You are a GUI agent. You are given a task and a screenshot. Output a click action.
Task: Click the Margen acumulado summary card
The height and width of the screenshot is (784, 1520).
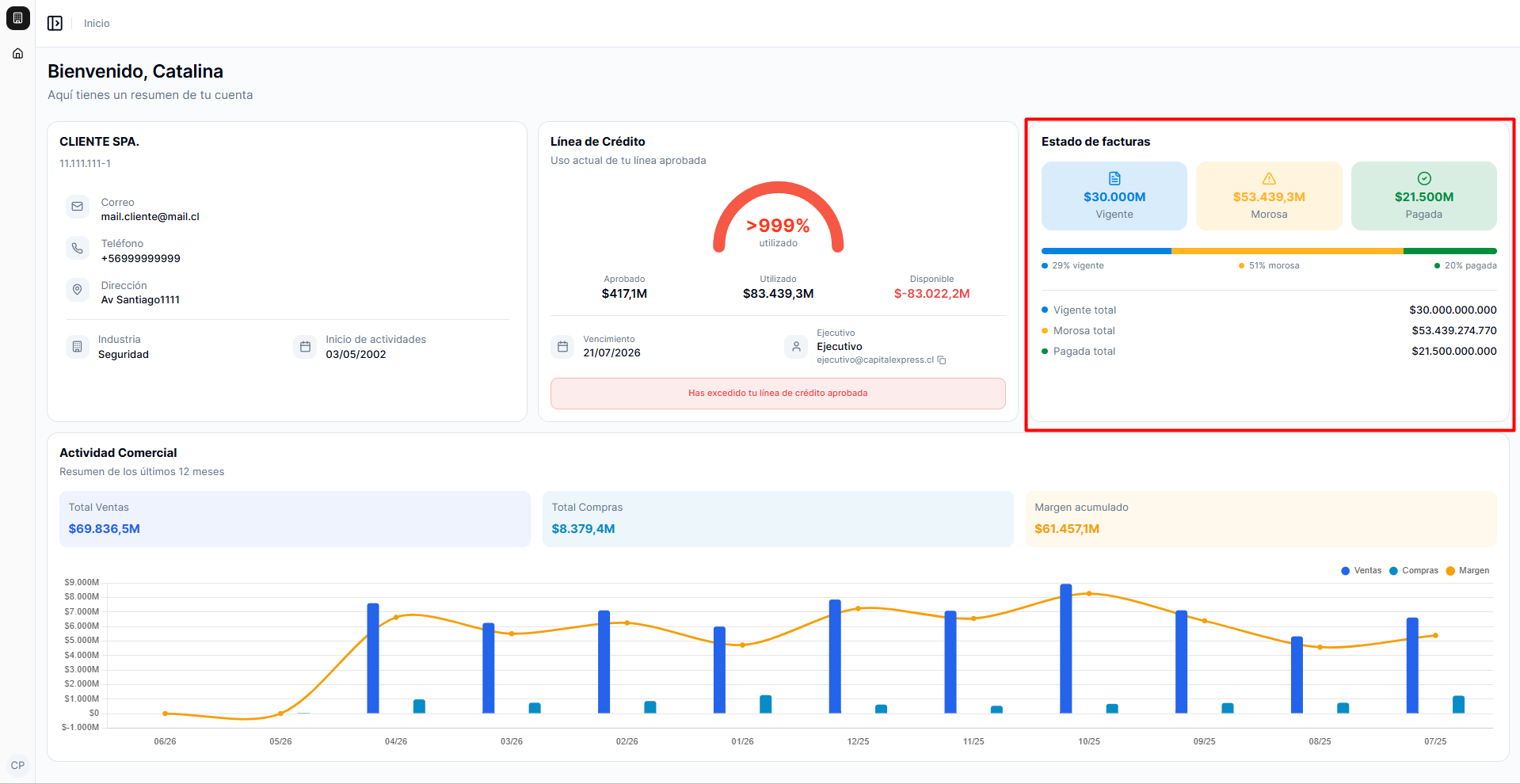click(x=1261, y=519)
